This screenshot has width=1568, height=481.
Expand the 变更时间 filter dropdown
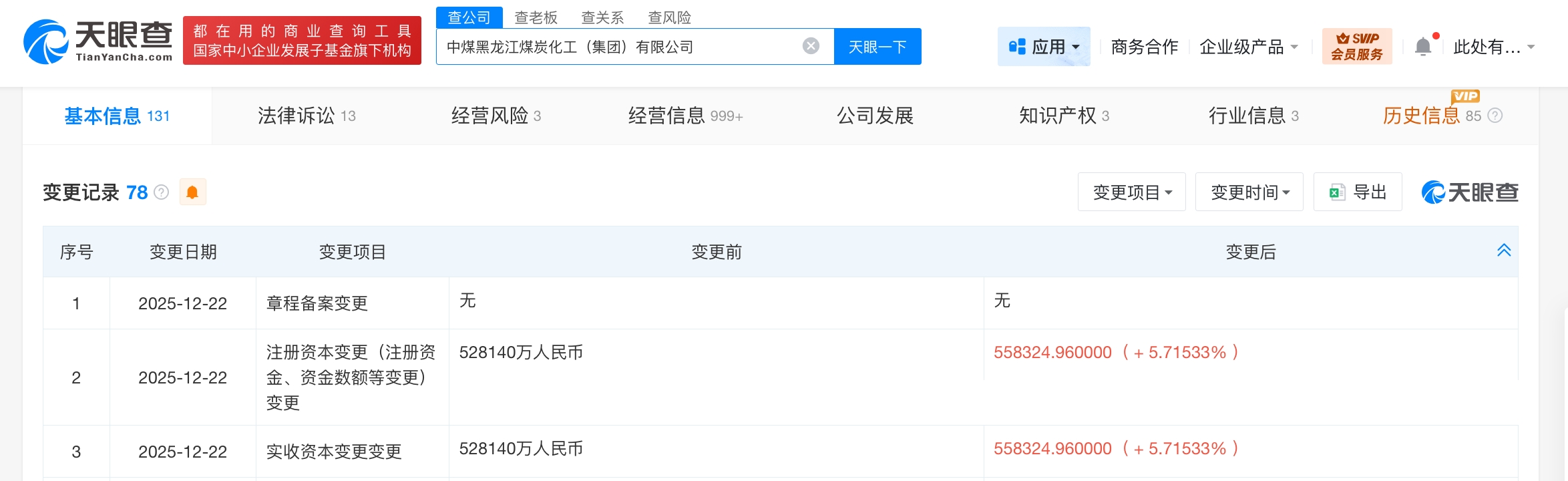[x=1249, y=192]
